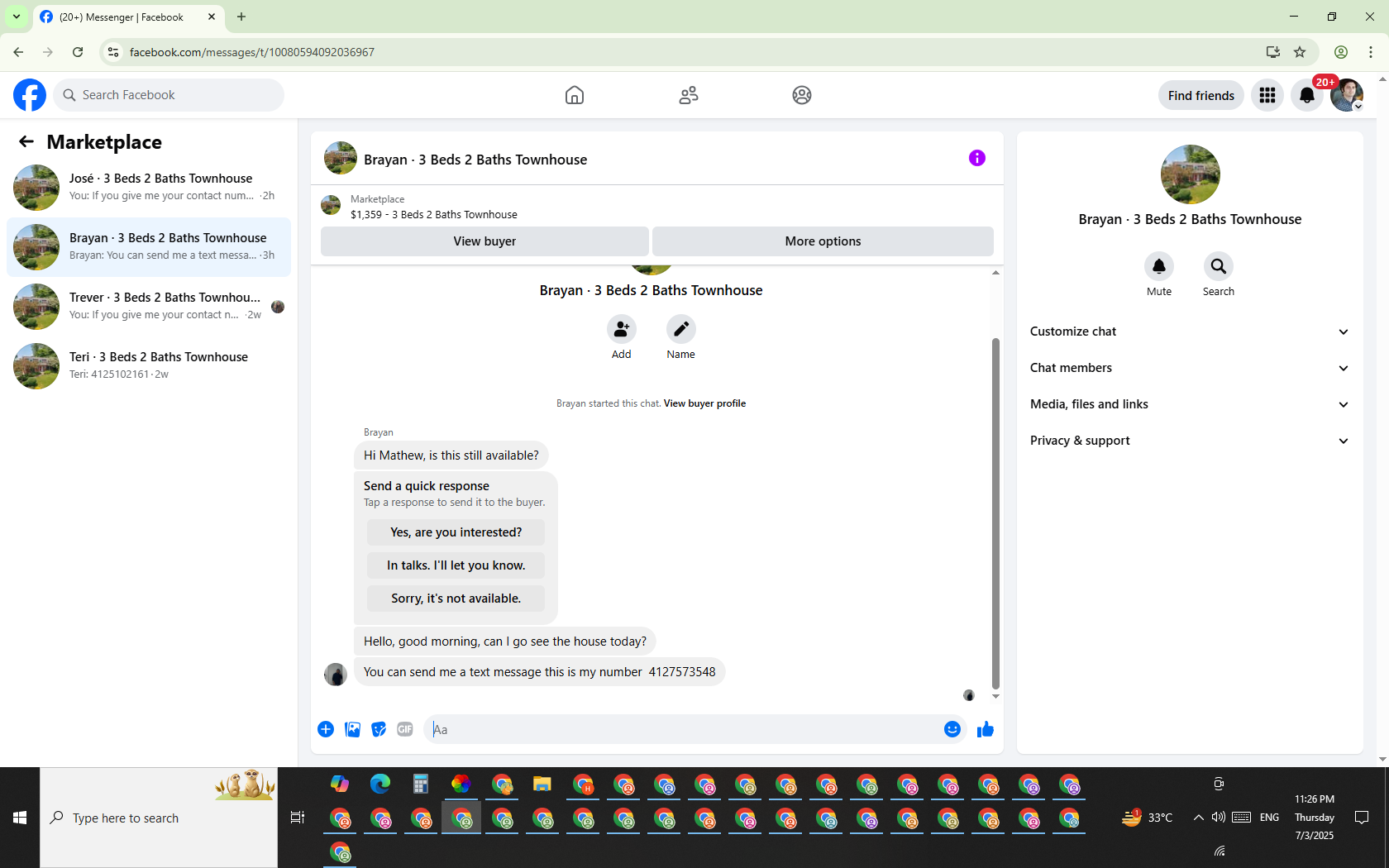Open José townhouse conversation
This screenshot has width=1389, height=868.
[x=149, y=188]
